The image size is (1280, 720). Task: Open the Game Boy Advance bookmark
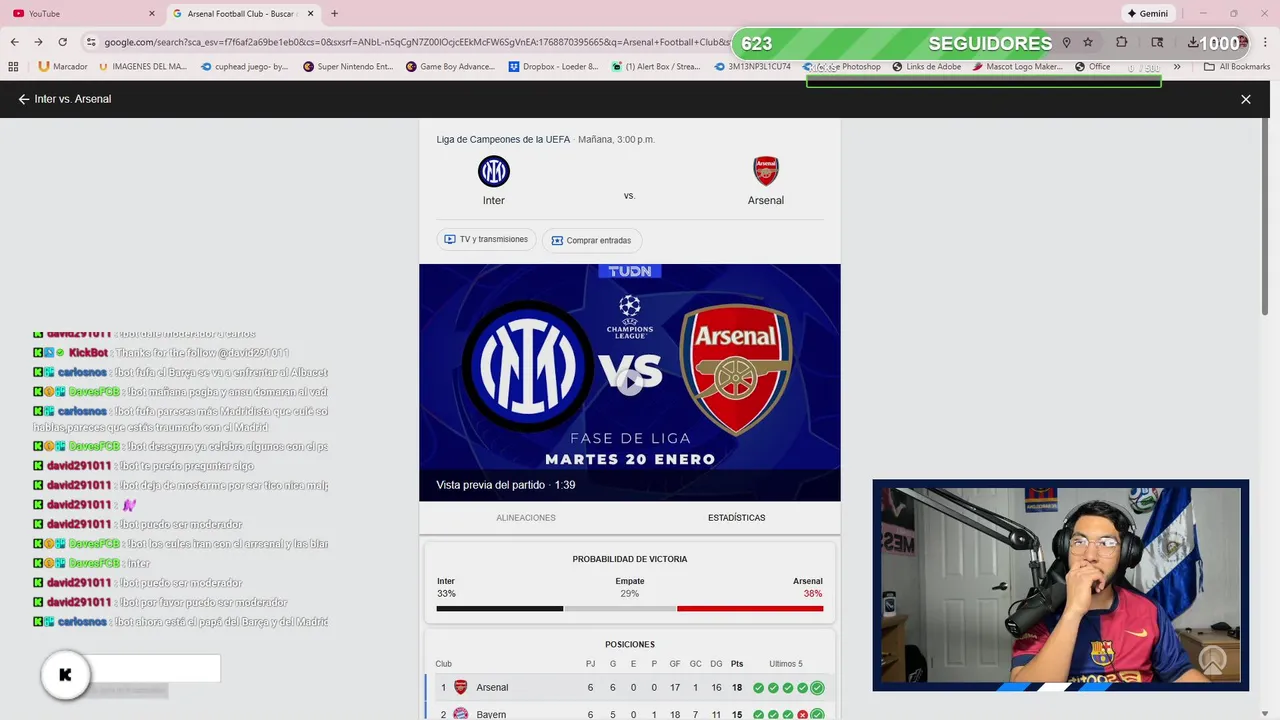coord(451,67)
